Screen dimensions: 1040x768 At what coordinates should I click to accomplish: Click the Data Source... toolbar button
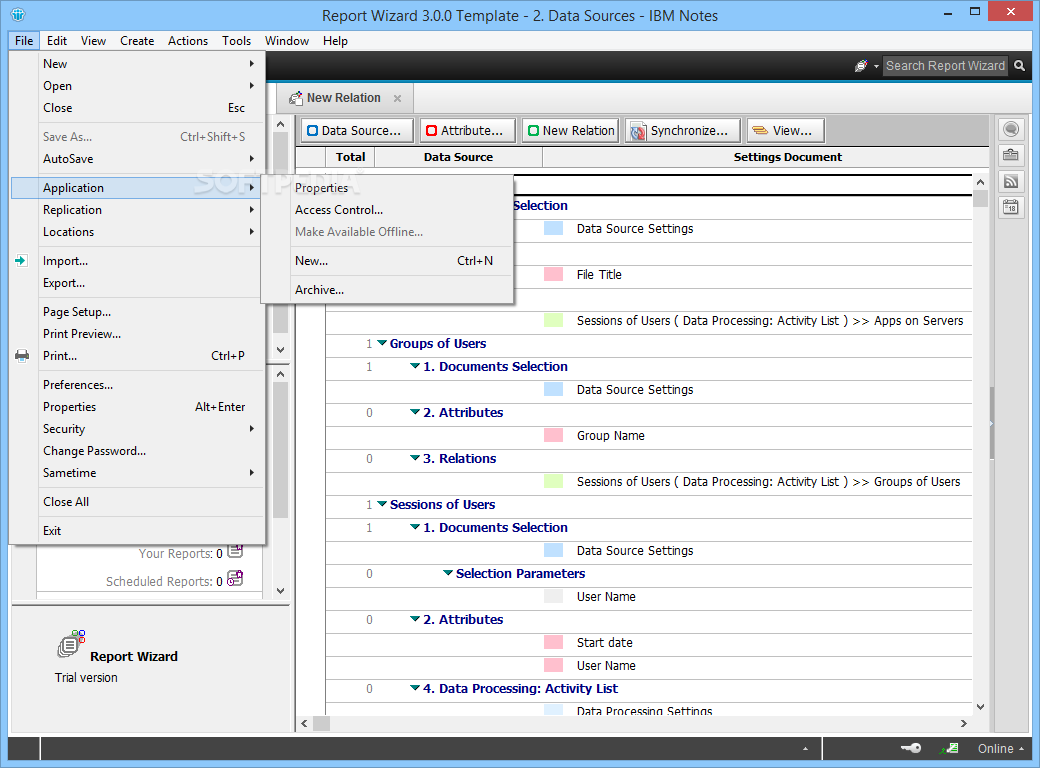(358, 131)
